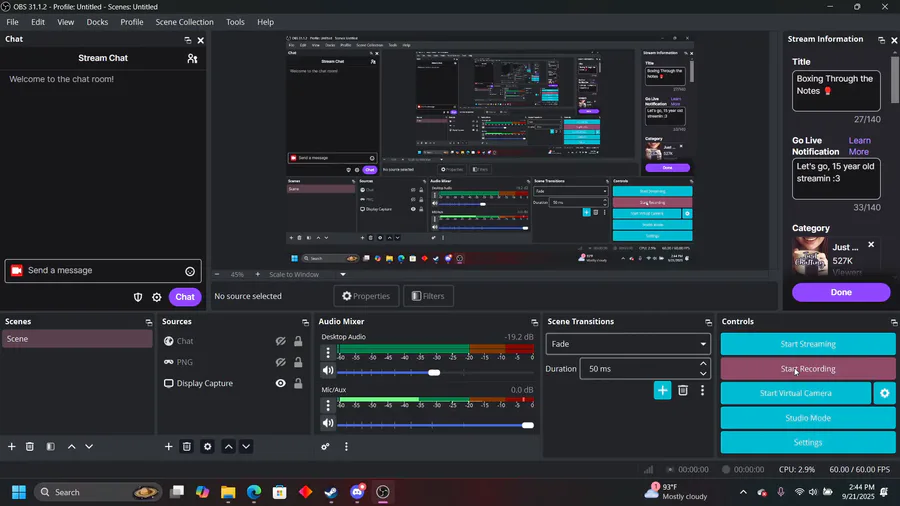This screenshot has width=900, height=506.
Task: Toggle lock on Chat source
Action: (x=298, y=341)
